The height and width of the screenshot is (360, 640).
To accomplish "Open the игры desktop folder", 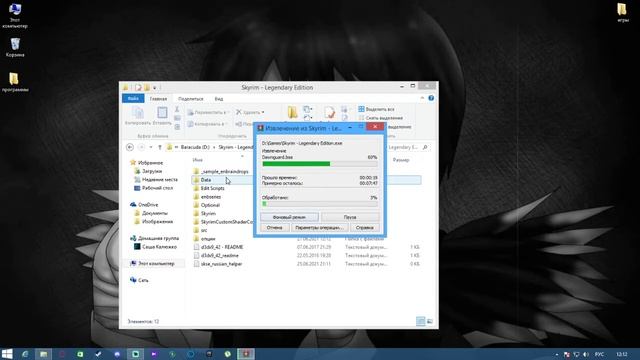I will pyautogui.click(x=622, y=12).
